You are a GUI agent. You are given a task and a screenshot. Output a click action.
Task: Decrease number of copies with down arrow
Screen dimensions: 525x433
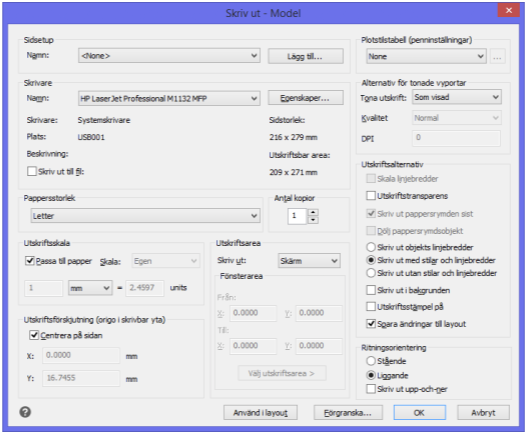(313, 220)
